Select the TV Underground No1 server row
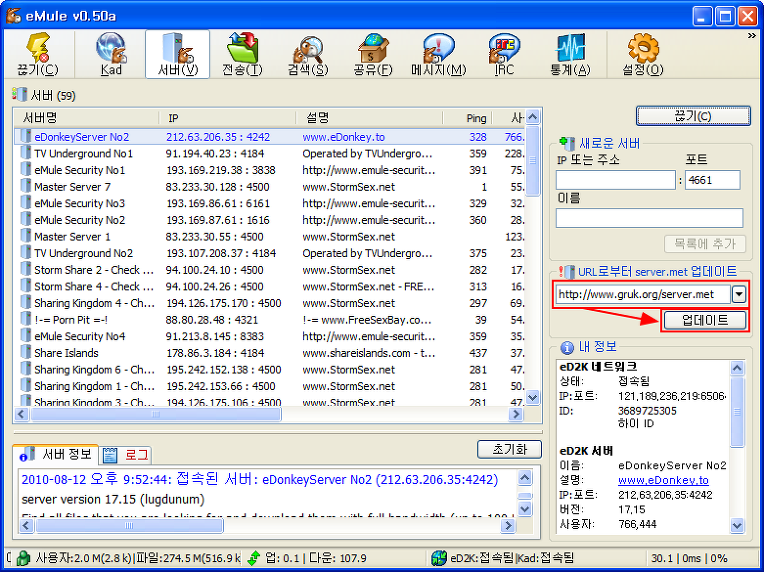Viewport: 764px width, 572px height. (x=270, y=153)
